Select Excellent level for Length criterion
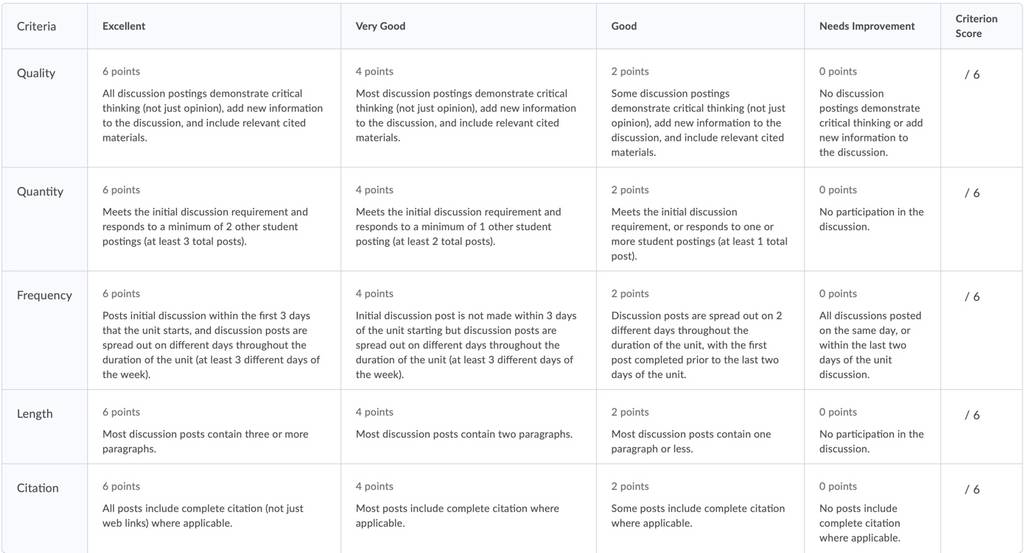 click(x=214, y=427)
